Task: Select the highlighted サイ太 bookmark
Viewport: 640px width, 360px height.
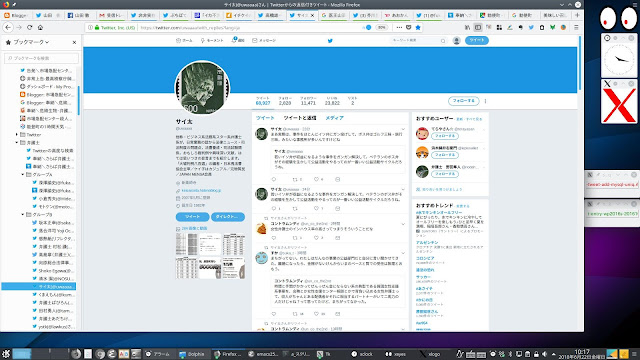Action: [39, 287]
